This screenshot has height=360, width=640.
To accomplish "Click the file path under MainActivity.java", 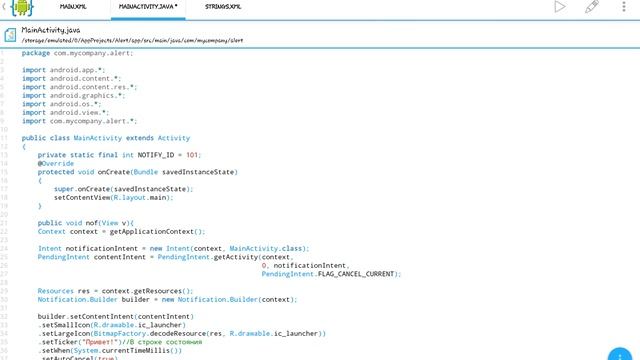I will (132, 40).
